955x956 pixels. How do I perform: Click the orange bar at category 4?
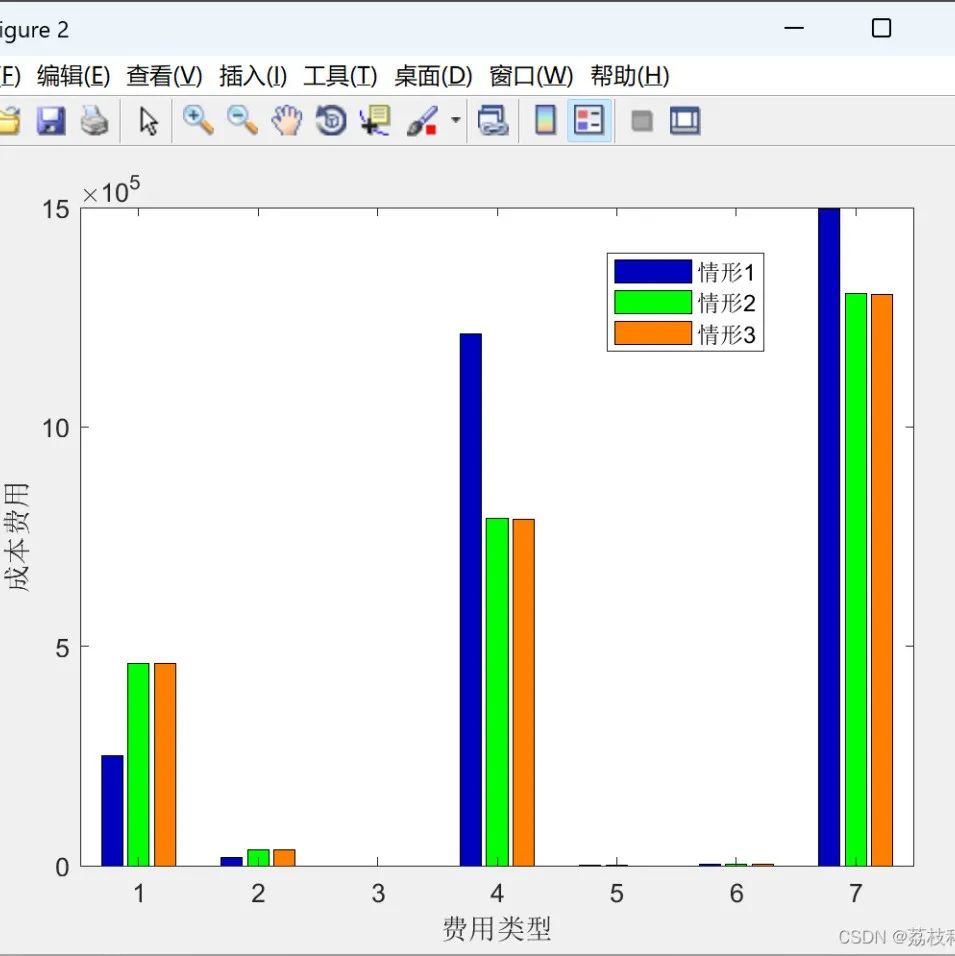pos(523,693)
